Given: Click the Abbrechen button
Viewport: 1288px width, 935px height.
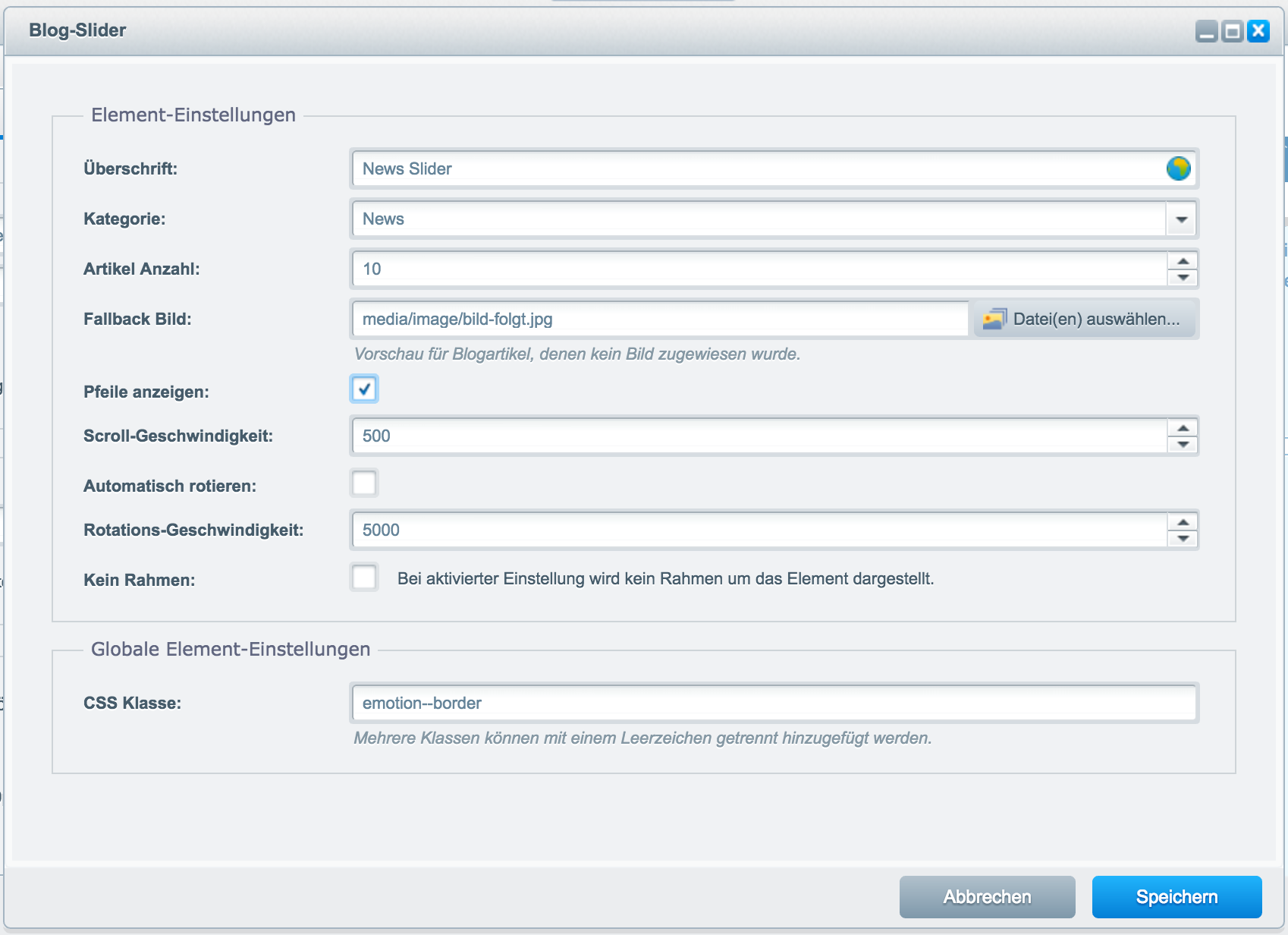Looking at the screenshot, I should [x=987, y=897].
